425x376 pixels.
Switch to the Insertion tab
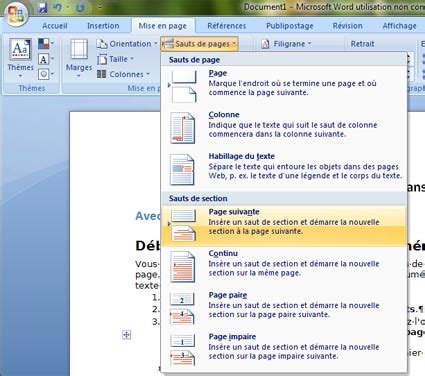click(x=103, y=26)
